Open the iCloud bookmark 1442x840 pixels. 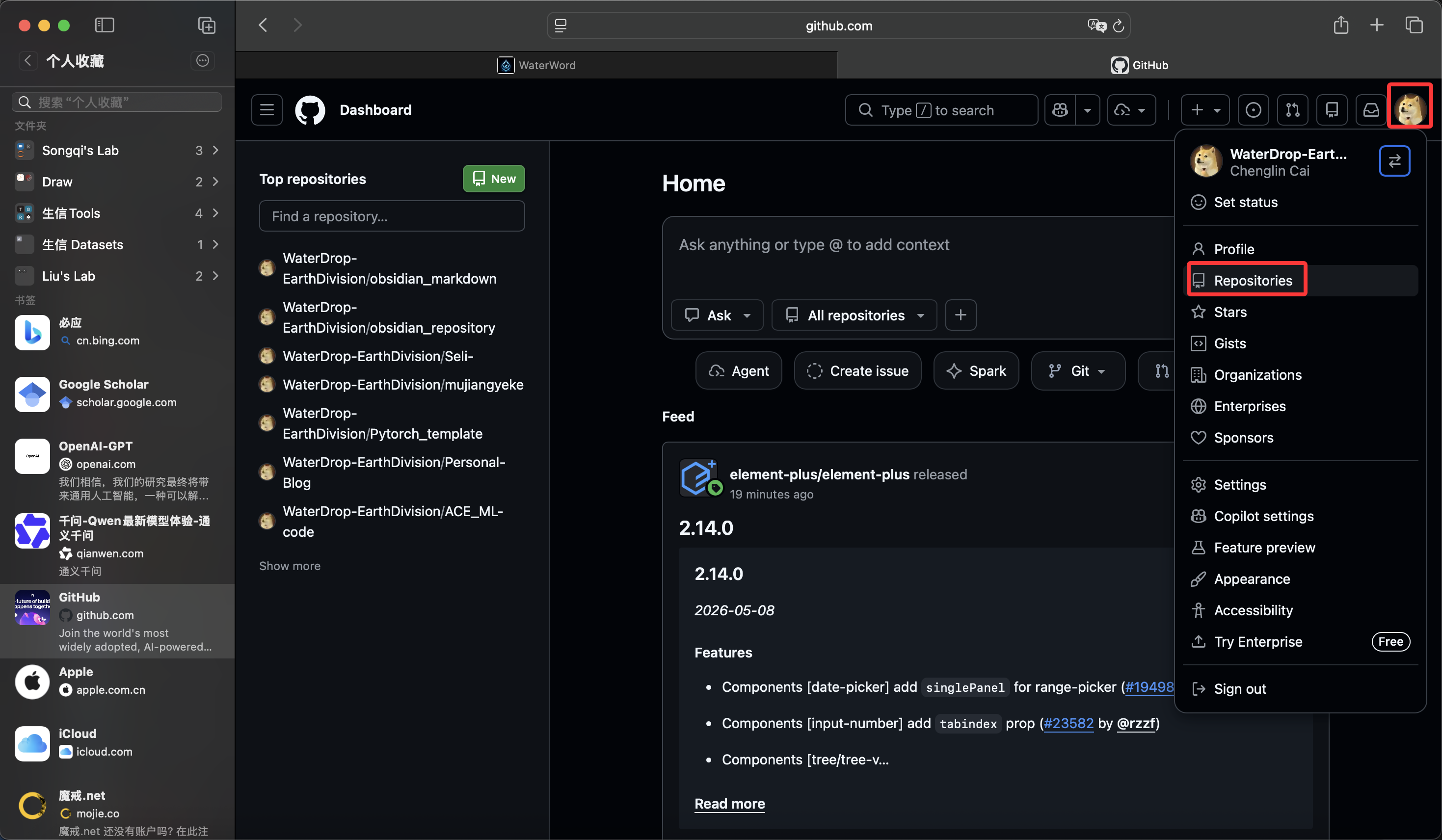click(x=117, y=743)
